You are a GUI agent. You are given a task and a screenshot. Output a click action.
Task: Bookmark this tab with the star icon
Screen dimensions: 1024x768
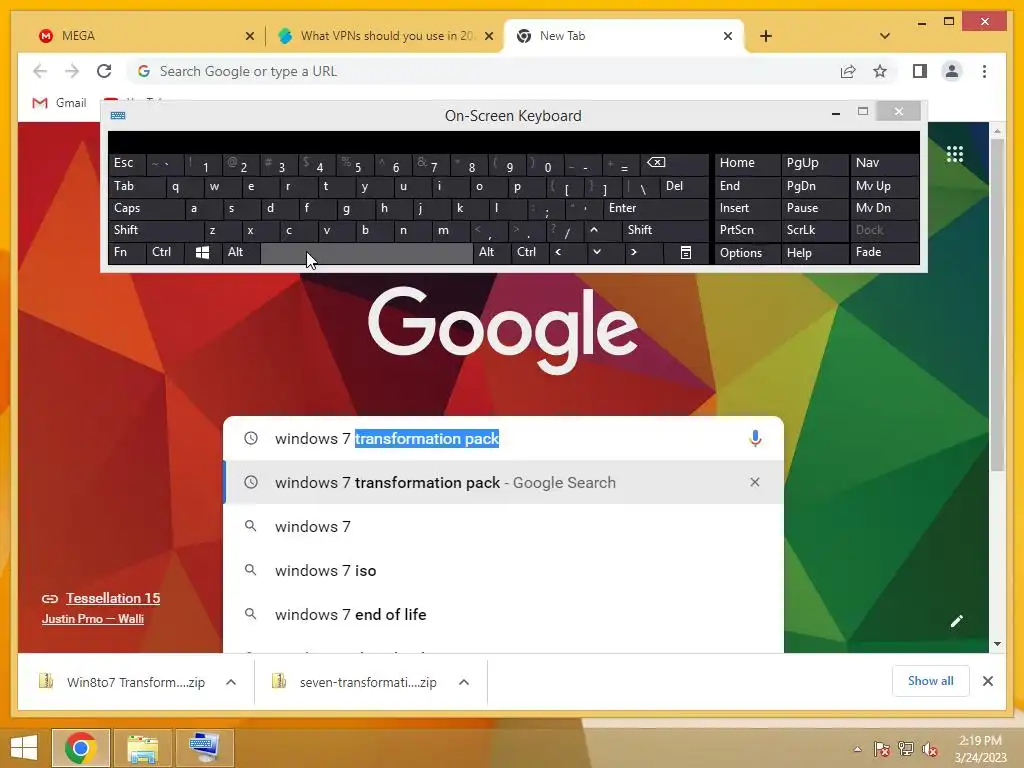tap(880, 71)
